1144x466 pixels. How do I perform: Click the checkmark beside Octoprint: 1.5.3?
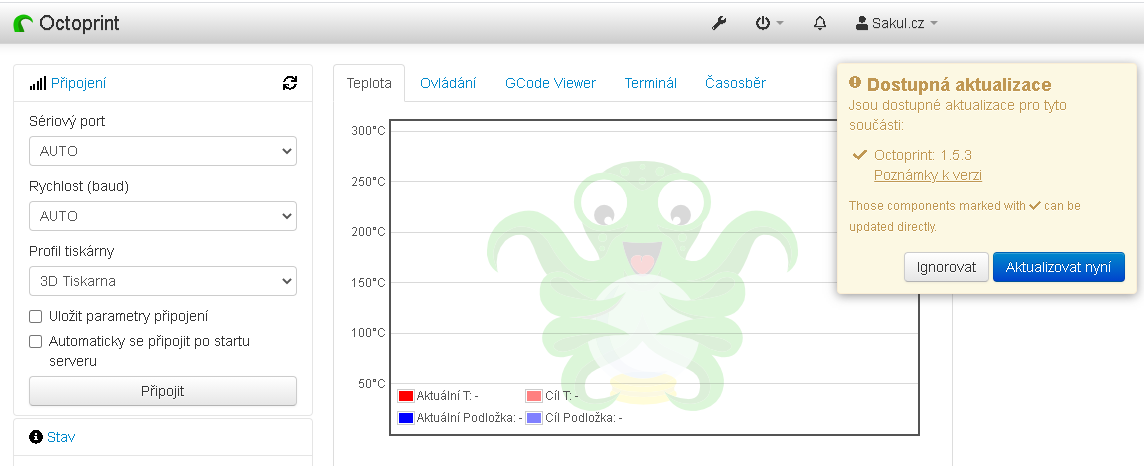tap(859, 155)
